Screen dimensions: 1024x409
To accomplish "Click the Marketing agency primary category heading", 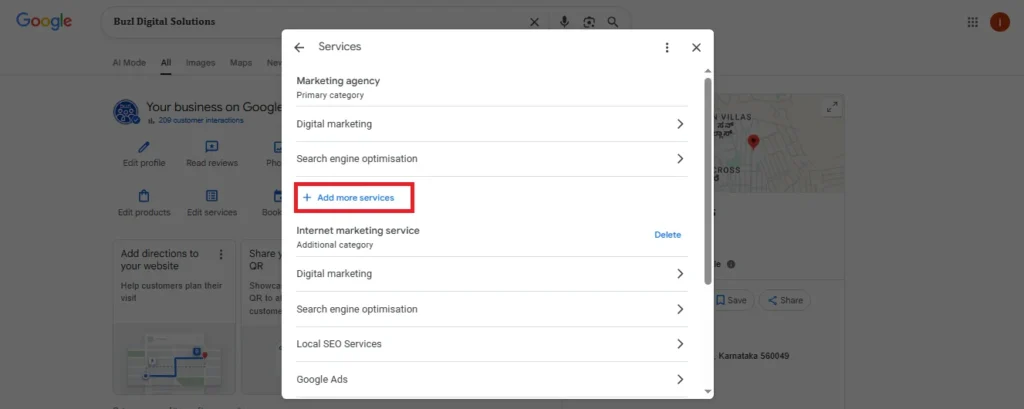I will point(338,81).
